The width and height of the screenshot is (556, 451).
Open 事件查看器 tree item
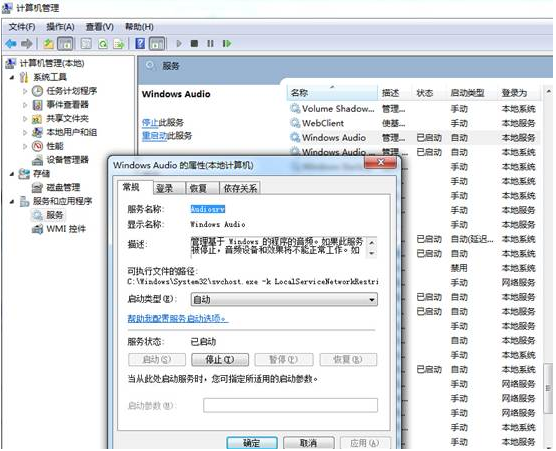[x=67, y=105]
